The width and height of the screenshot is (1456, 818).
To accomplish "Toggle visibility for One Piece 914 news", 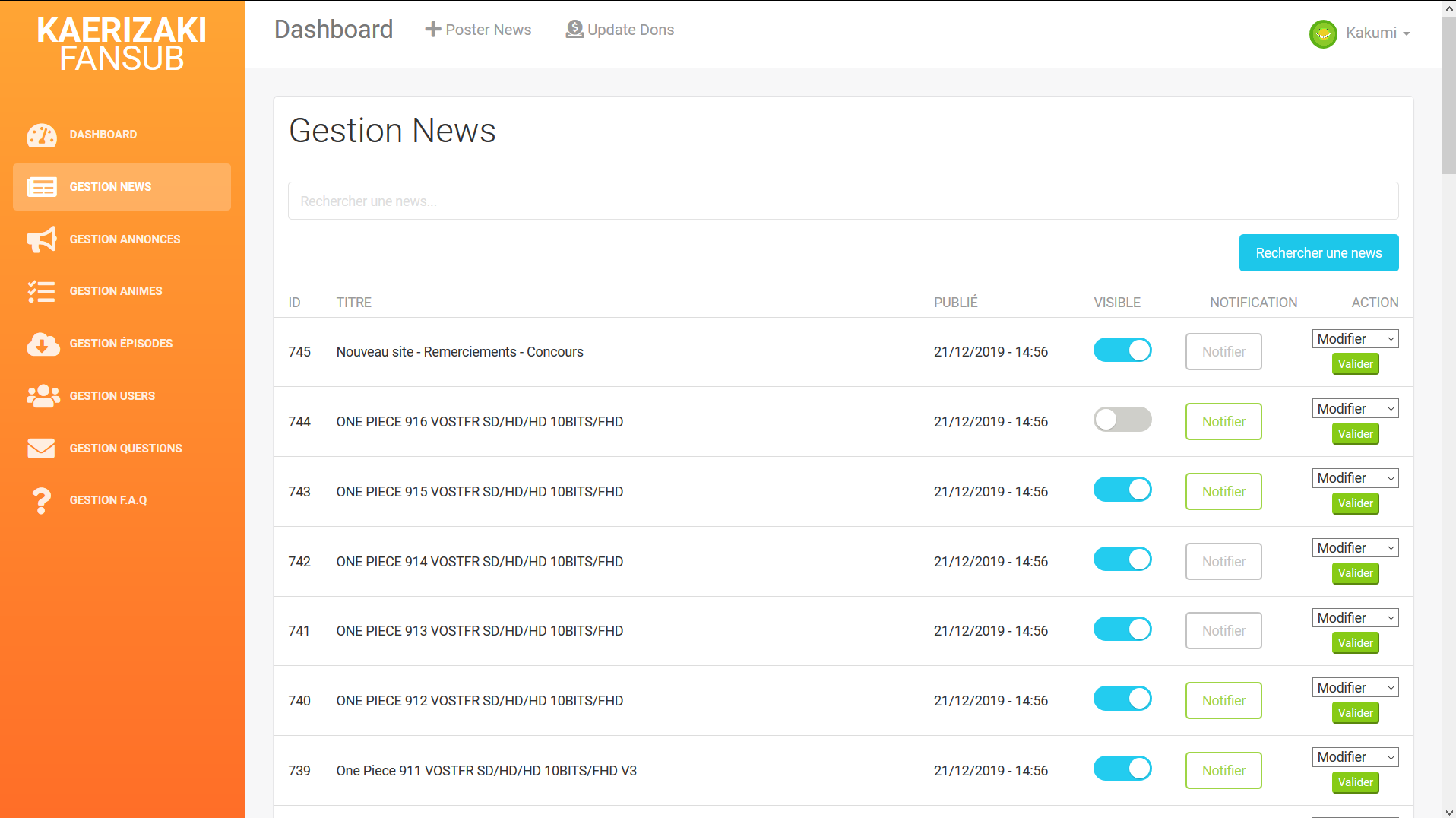I will 1122,560.
